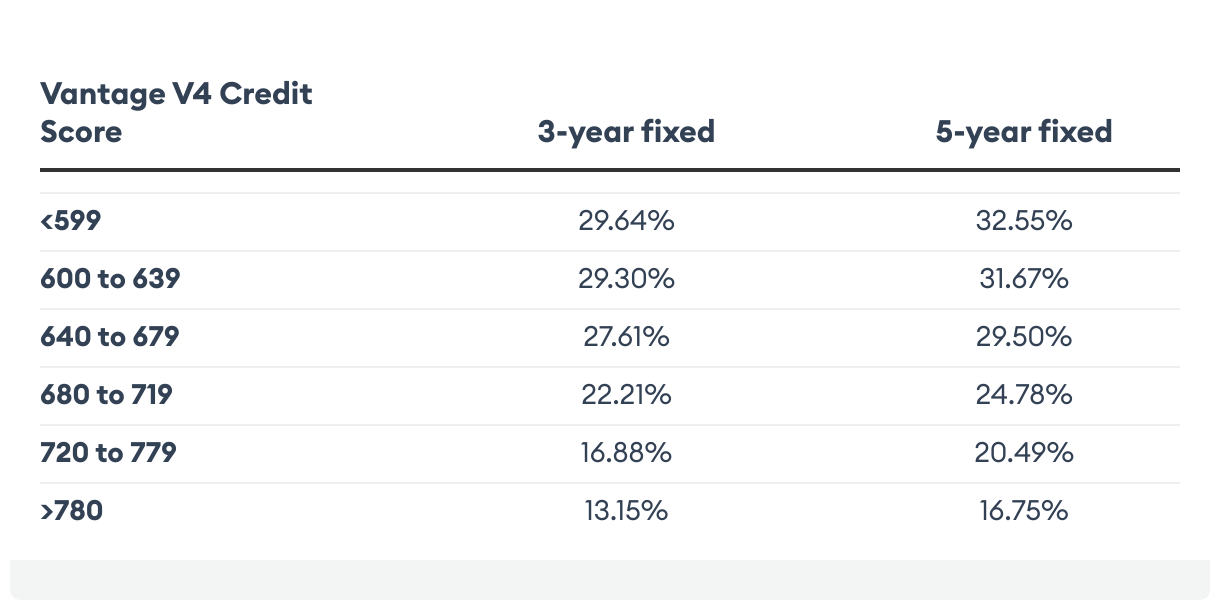Screen dimensions: 1220x610
Task: Click the 29.64% 3-year rate cell
Action: pos(626,220)
